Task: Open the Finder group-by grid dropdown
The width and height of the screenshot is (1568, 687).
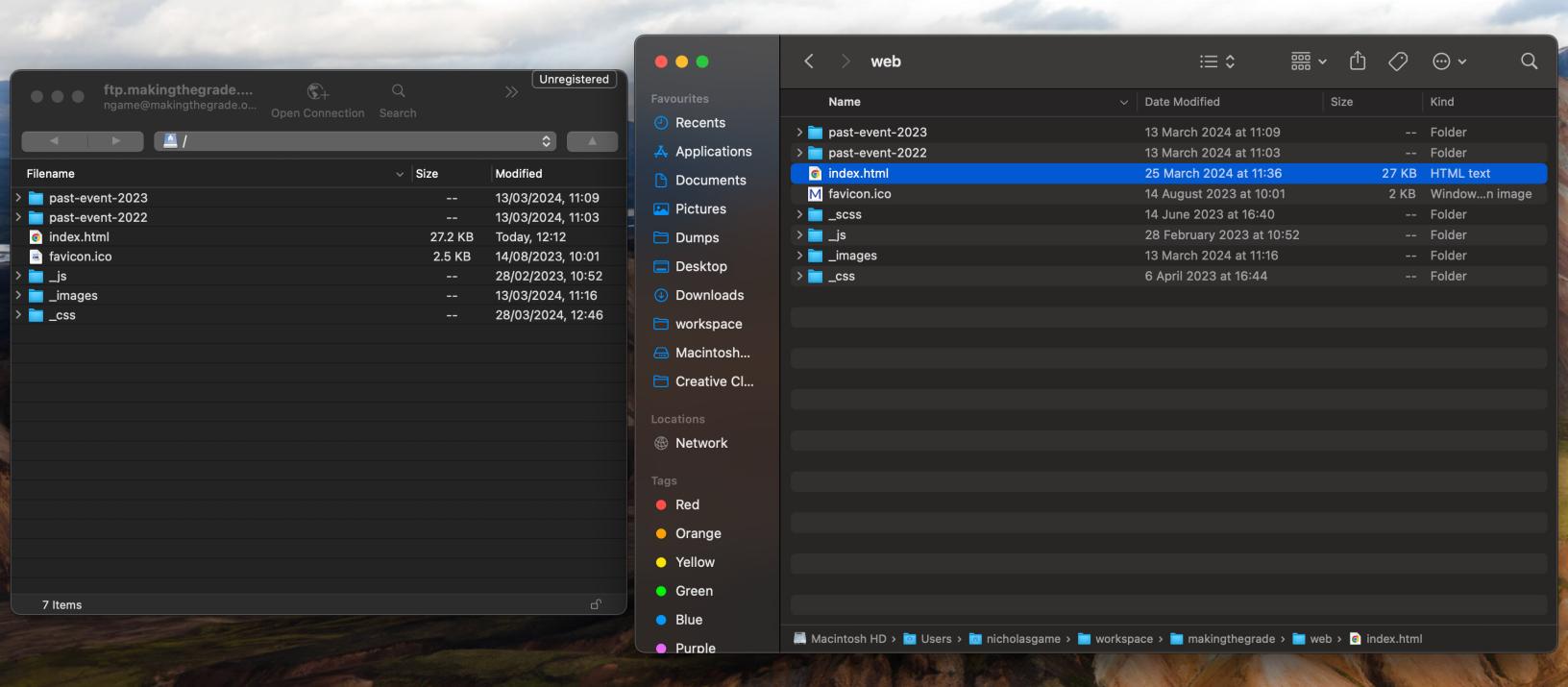Action: pyautogui.click(x=1309, y=61)
